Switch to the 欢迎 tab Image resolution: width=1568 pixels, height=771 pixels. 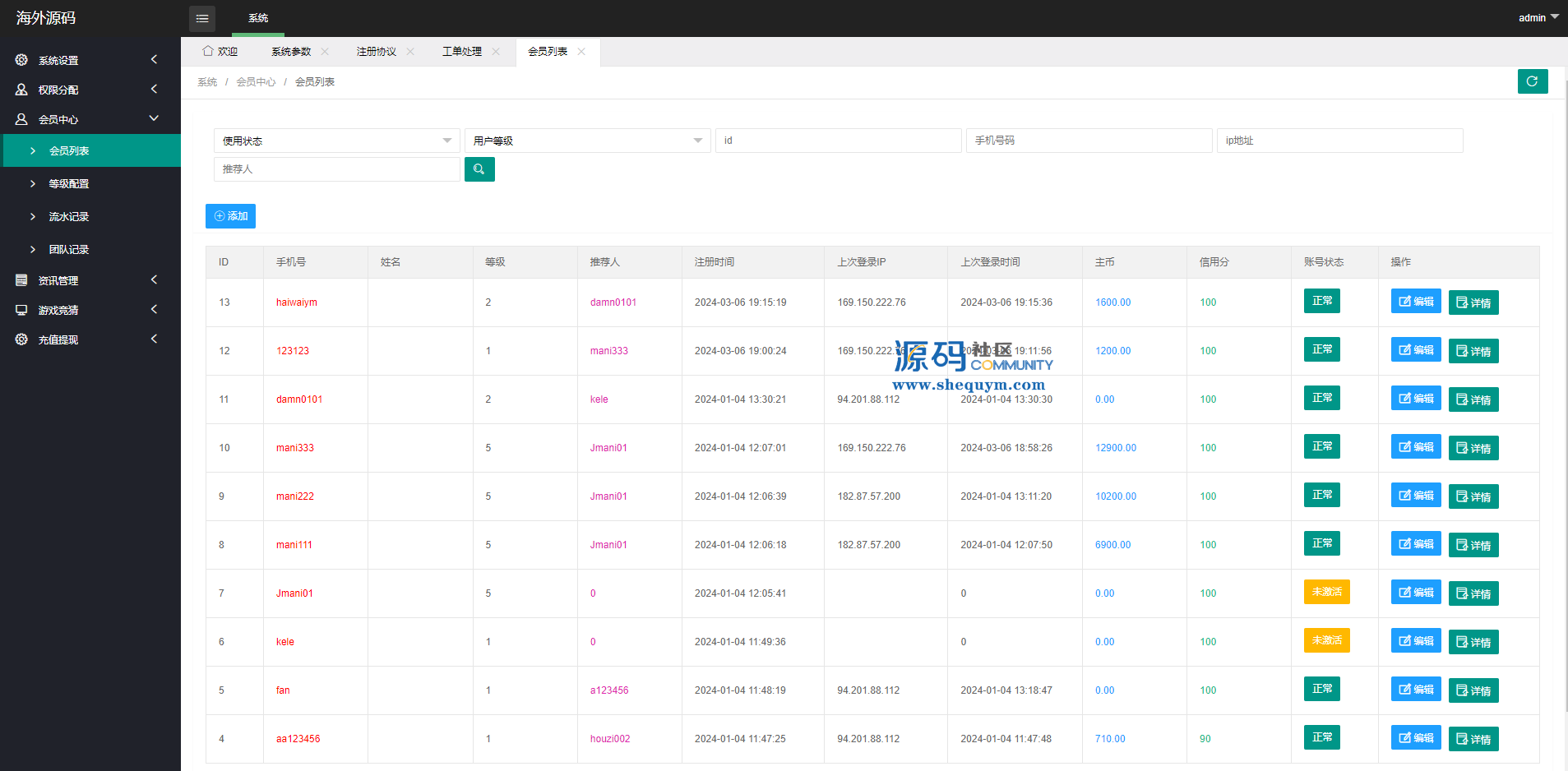coord(220,51)
